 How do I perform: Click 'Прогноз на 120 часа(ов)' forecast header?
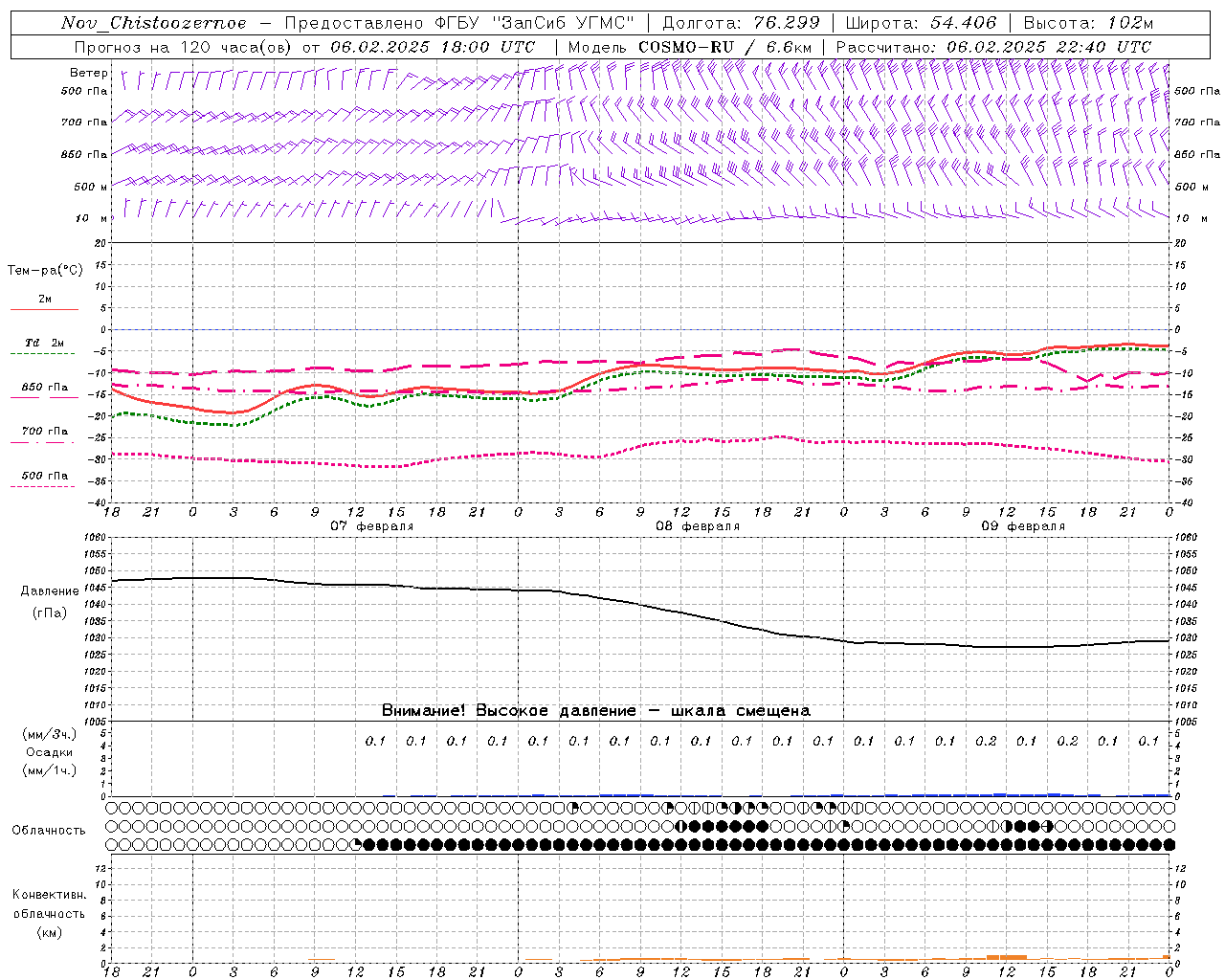pyautogui.click(x=184, y=47)
